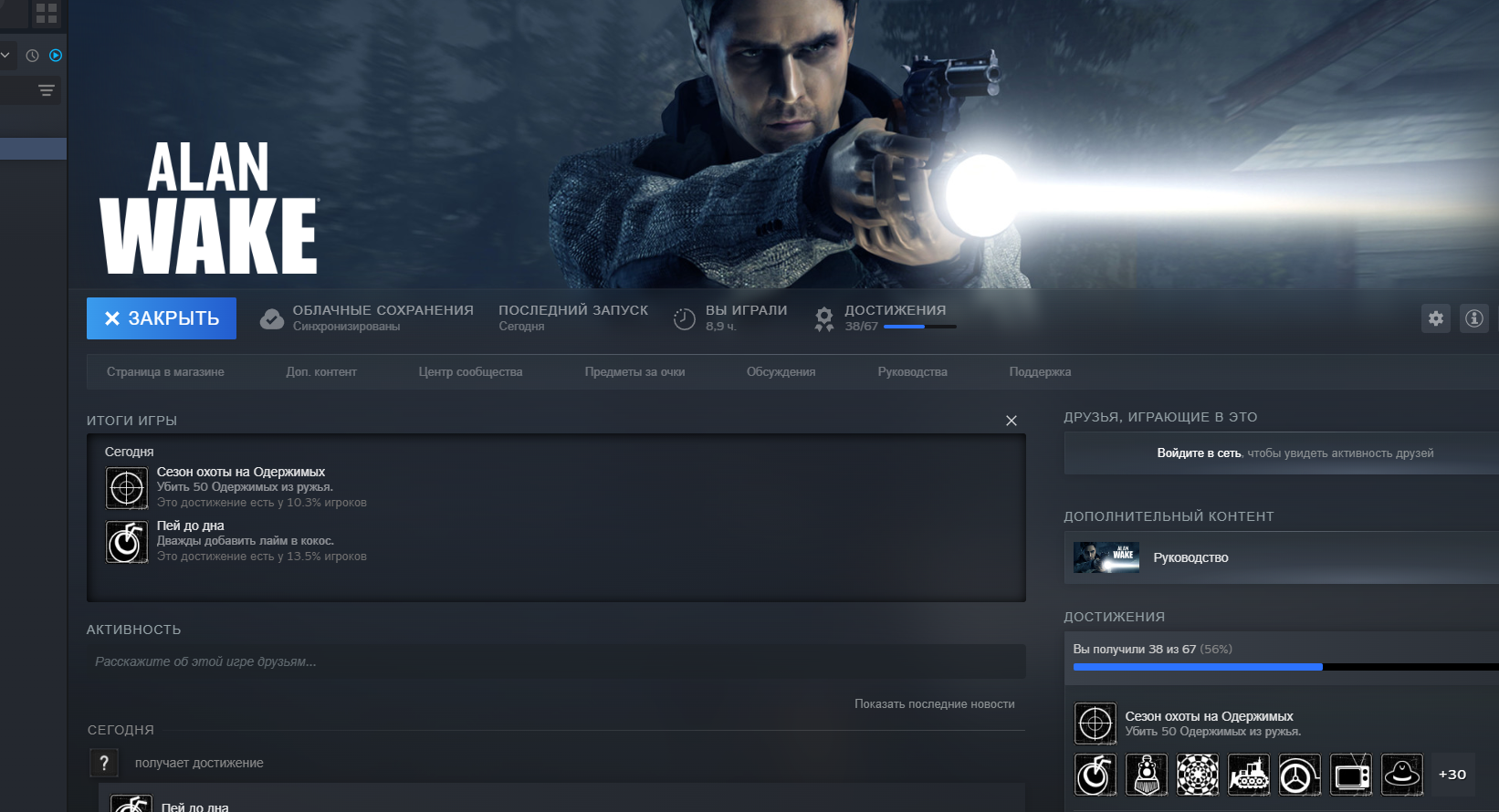This screenshot has height=812, width=1499.
Task: Click the recent-activity clock icon in the sidebar
Action: coord(32,56)
